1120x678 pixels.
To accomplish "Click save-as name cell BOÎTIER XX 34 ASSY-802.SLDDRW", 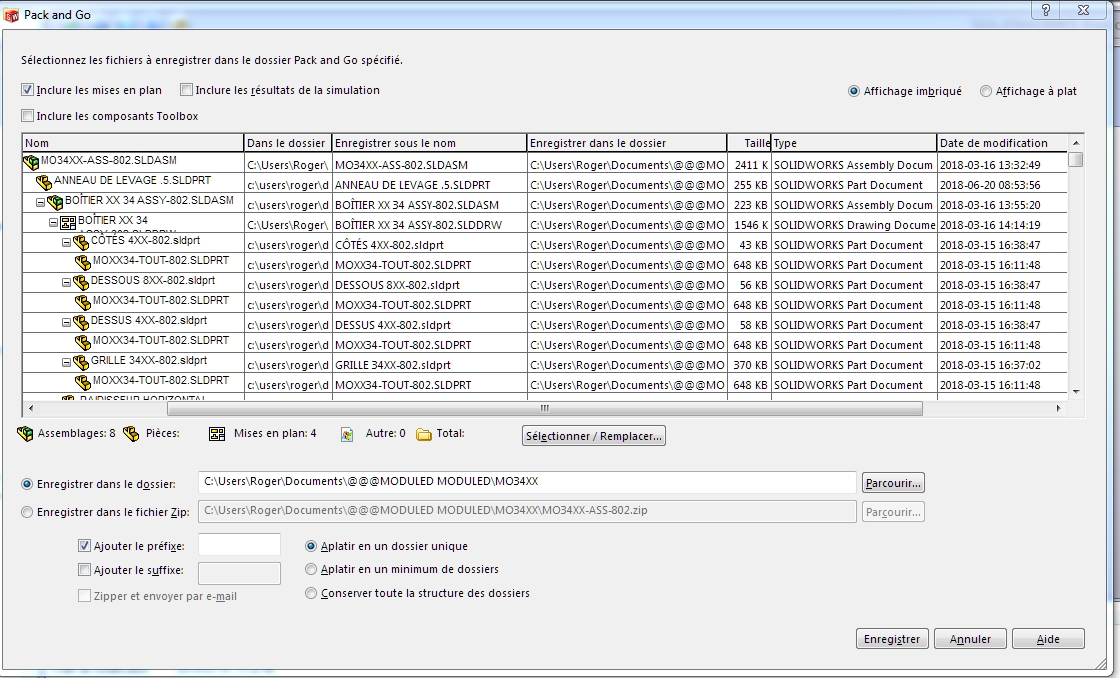I will 429,224.
